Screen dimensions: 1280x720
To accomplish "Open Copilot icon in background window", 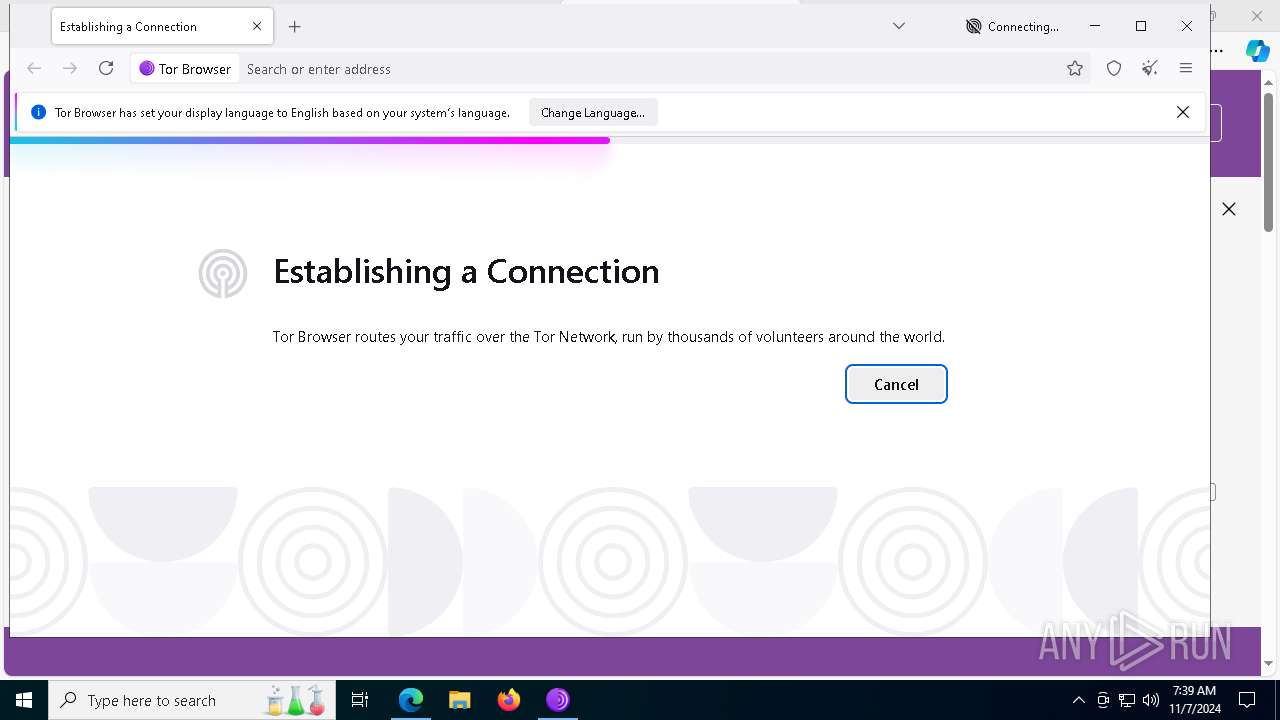I will 1257,50.
